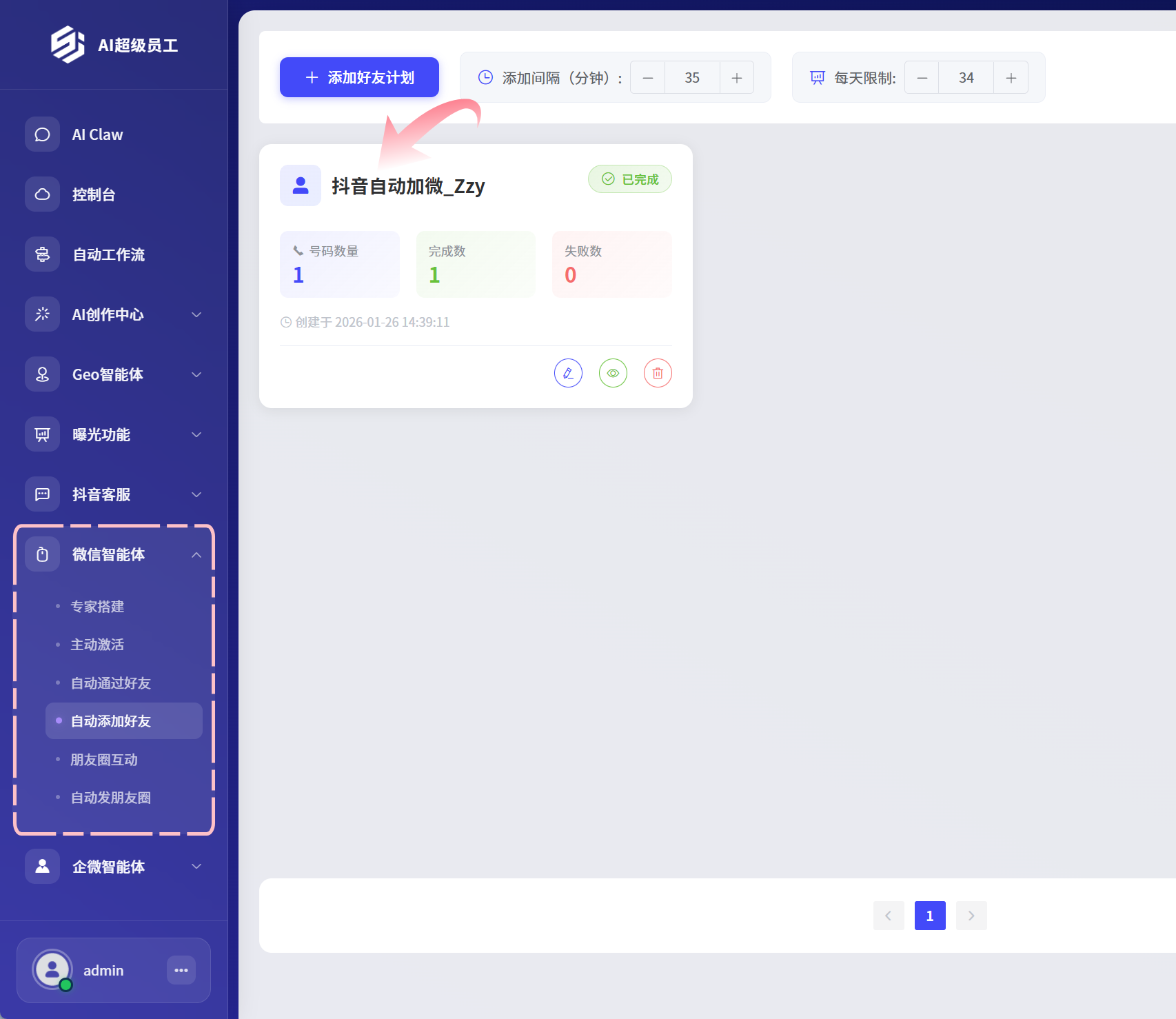The image size is (1176, 1019).
Task: Delete the plan using the trash icon
Action: tap(658, 373)
